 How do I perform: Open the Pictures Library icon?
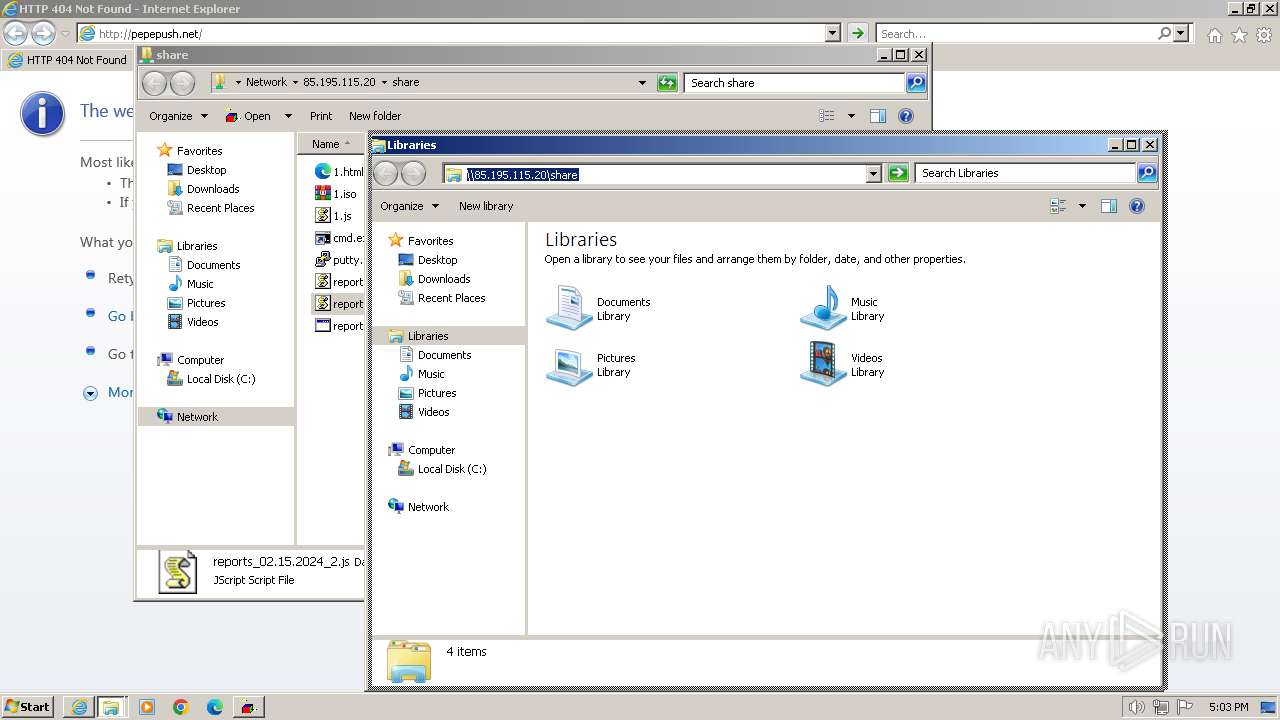569,364
